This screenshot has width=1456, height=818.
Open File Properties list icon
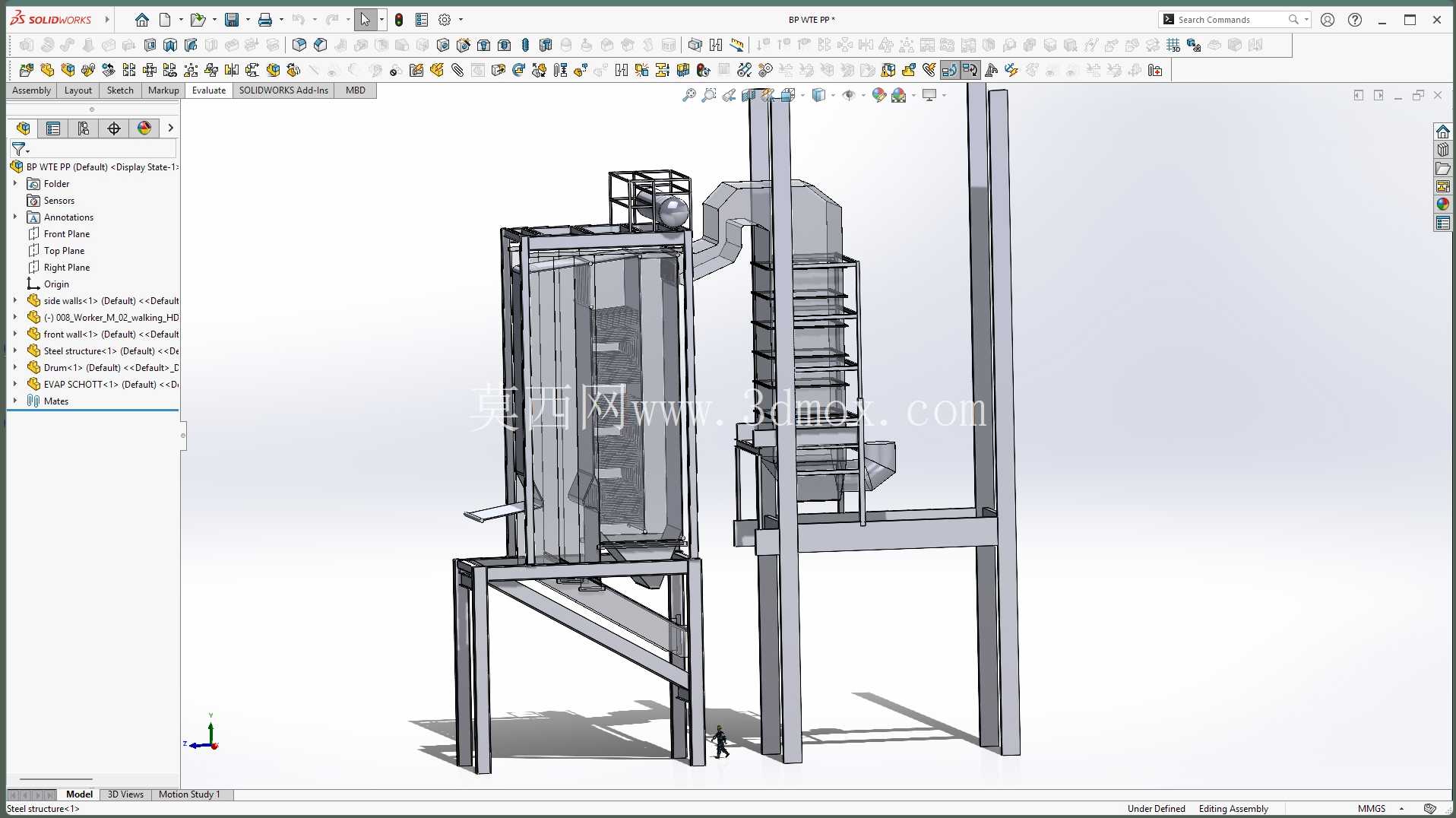coord(422,20)
